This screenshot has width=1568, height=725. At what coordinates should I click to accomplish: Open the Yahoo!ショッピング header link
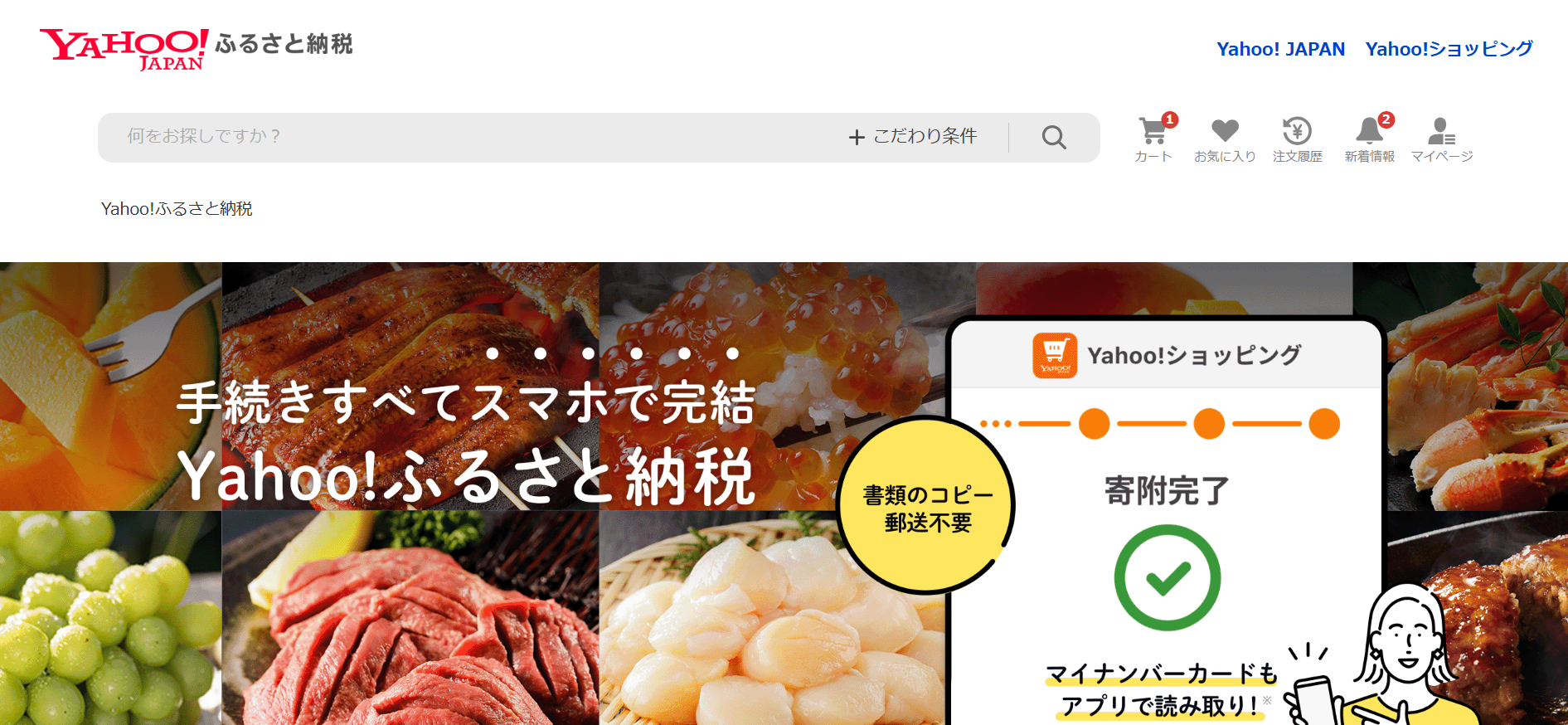click(x=1449, y=49)
